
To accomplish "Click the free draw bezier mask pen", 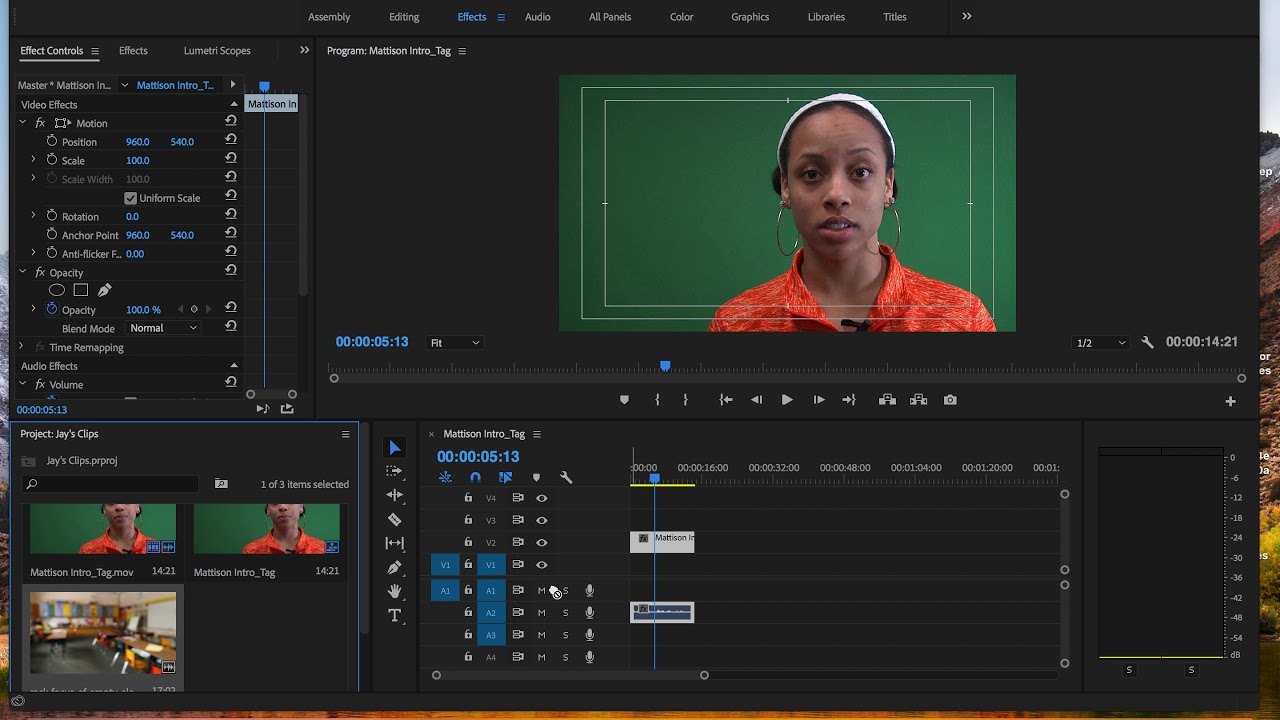I will [104, 290].
